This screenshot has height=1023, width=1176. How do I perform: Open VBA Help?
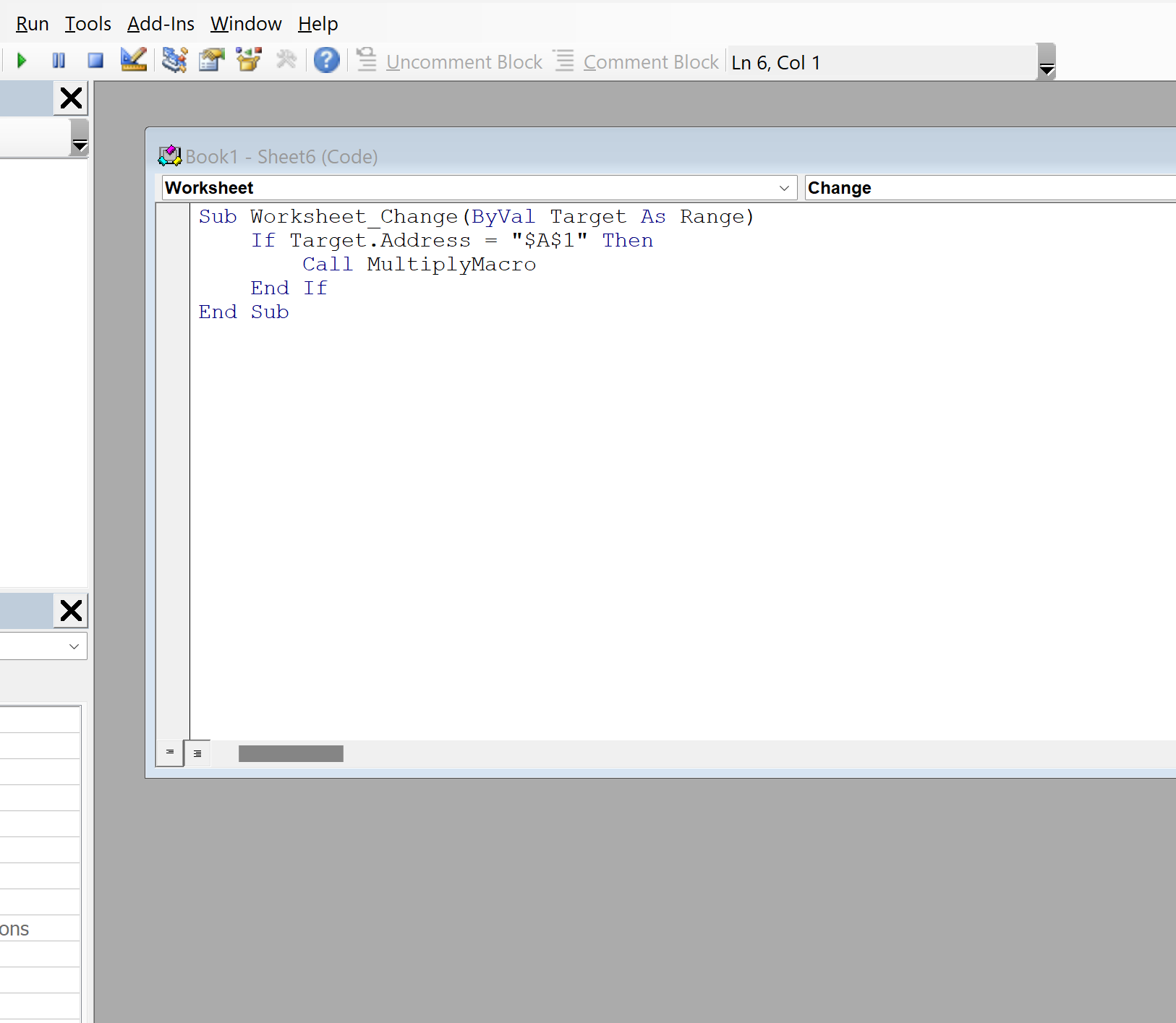326,61
